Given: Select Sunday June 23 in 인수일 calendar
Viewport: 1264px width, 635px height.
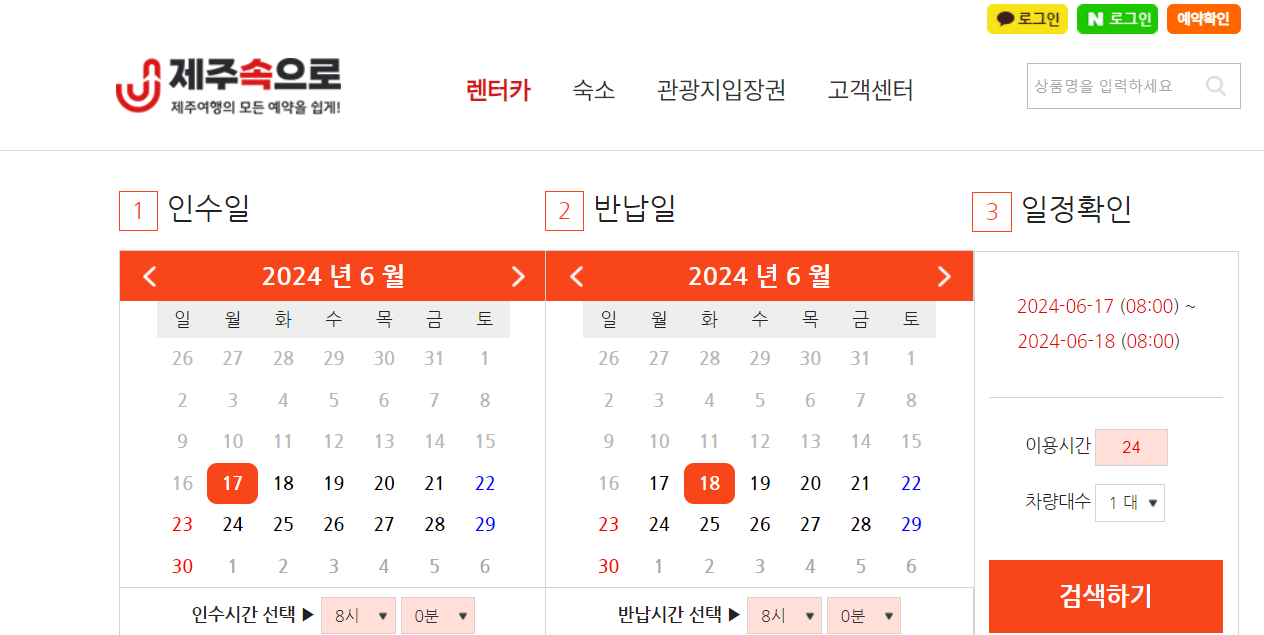Looking at the screenshot, I should click(182, 524).
